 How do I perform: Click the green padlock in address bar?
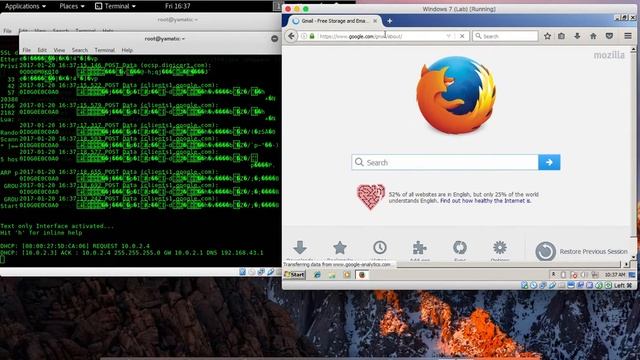(312, 36)
